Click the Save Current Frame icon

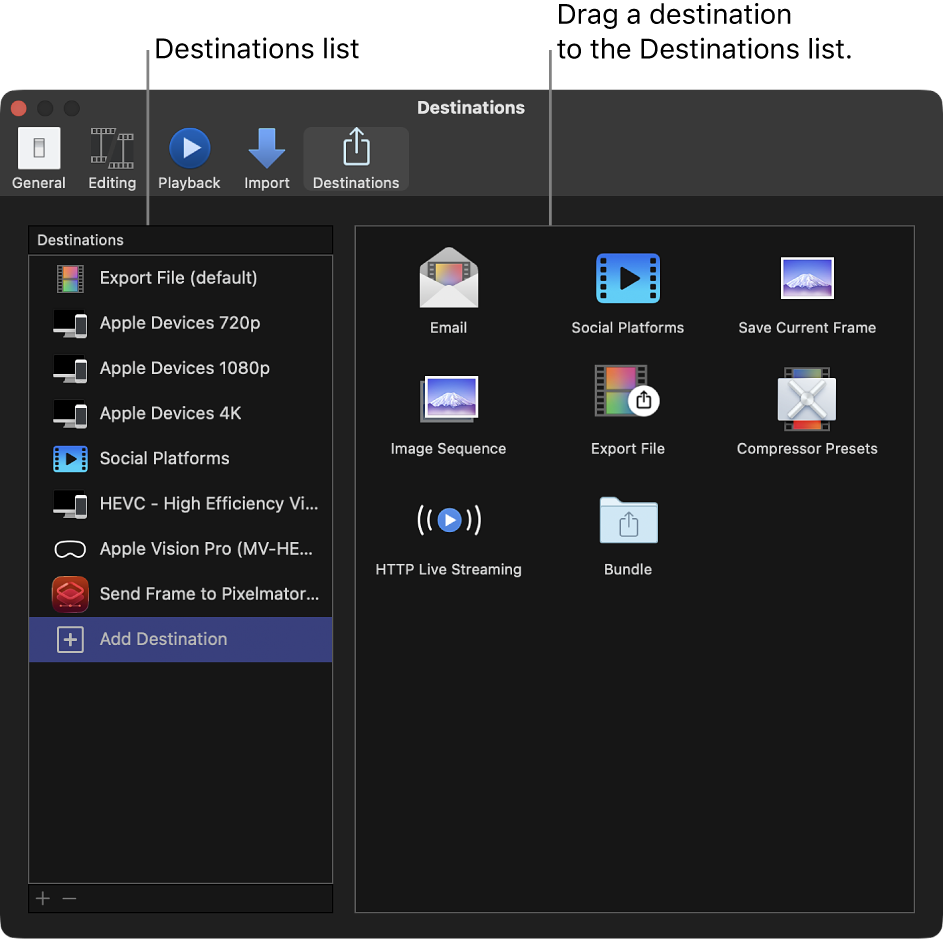[x=807, y=278]
